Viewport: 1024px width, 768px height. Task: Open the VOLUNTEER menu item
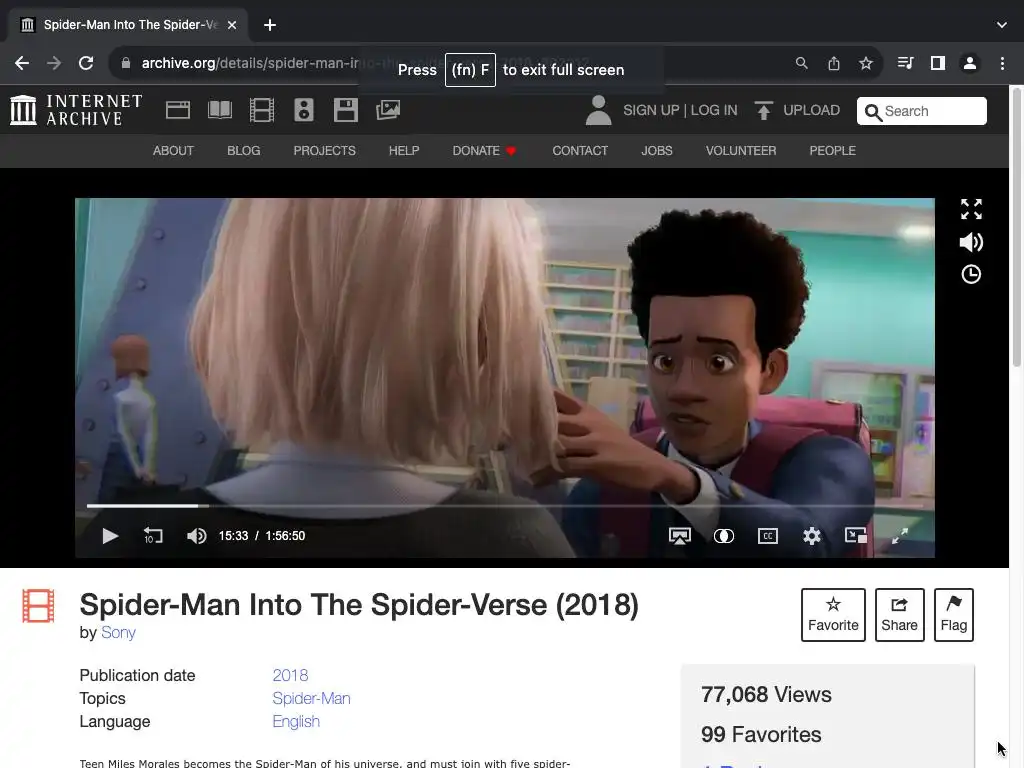(741, 151)
